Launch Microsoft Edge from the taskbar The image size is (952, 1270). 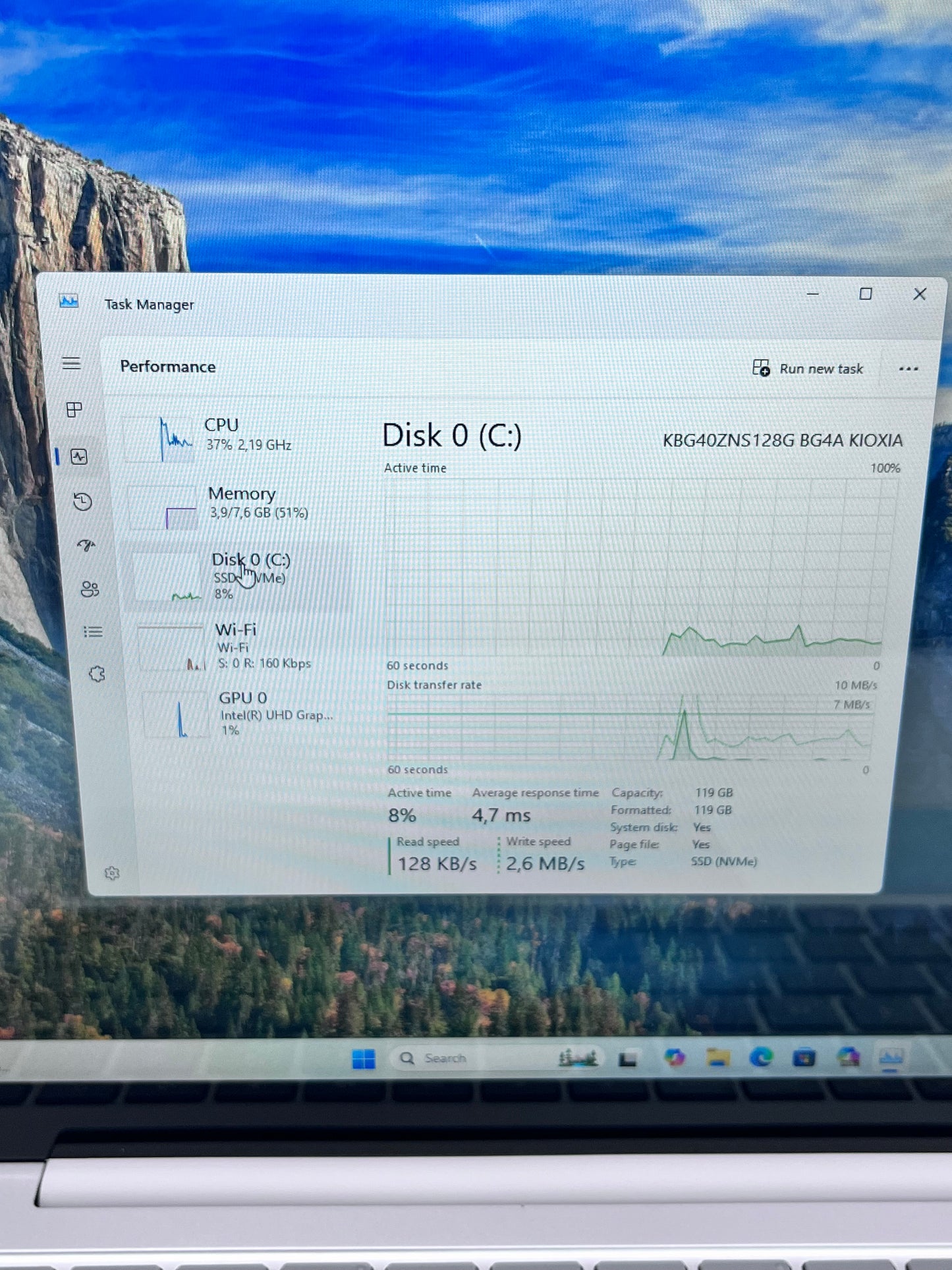coord(761,1058)
